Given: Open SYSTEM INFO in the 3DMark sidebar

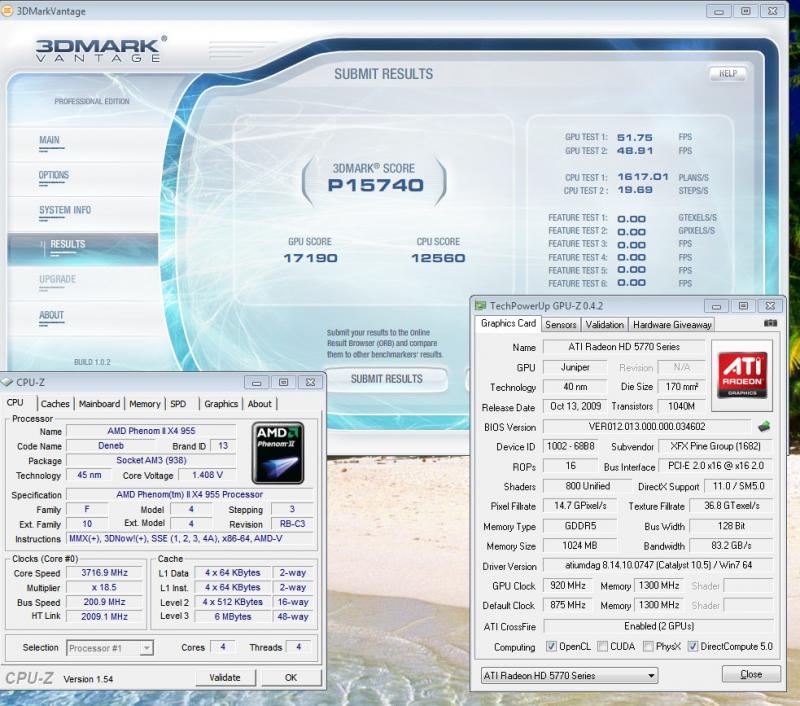Looking at the screenshot, I should [x=65, y=210].
